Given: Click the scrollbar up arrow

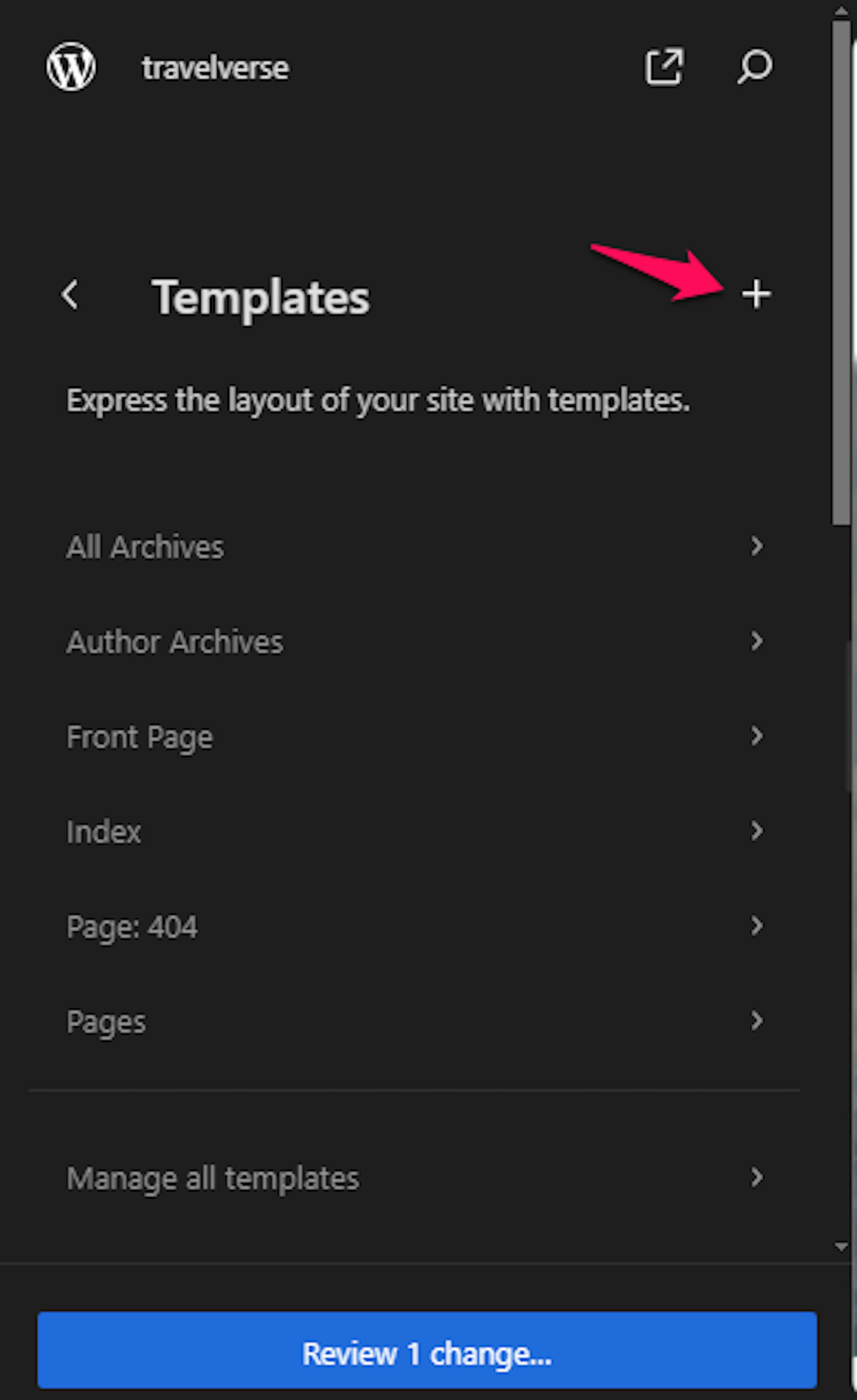Looking at the screenshot, I should coord(841,10).
